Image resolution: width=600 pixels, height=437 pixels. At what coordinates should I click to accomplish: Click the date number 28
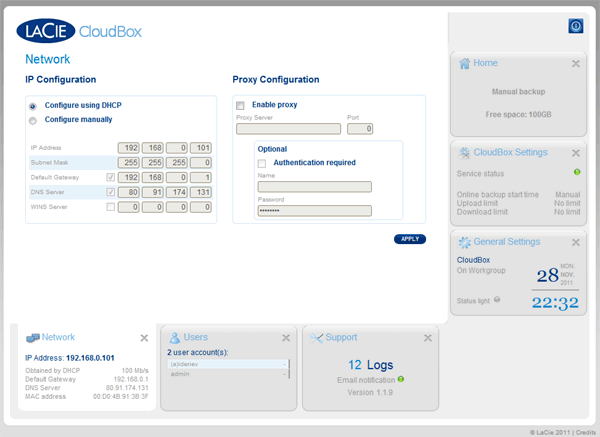point(548,276)
